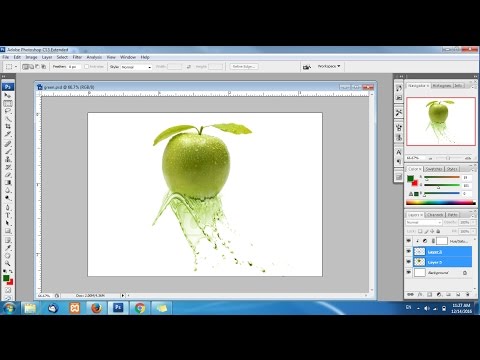Hide the Hue/Saturation adjustment layer
Viewport: 480px width, 360px height.
click(409, 241)
